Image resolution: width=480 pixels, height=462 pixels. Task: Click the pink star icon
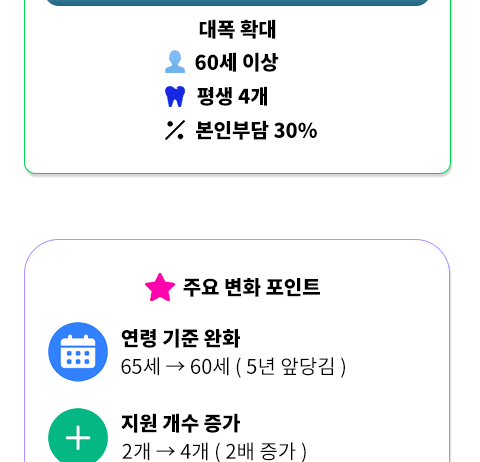coord(160,287)
